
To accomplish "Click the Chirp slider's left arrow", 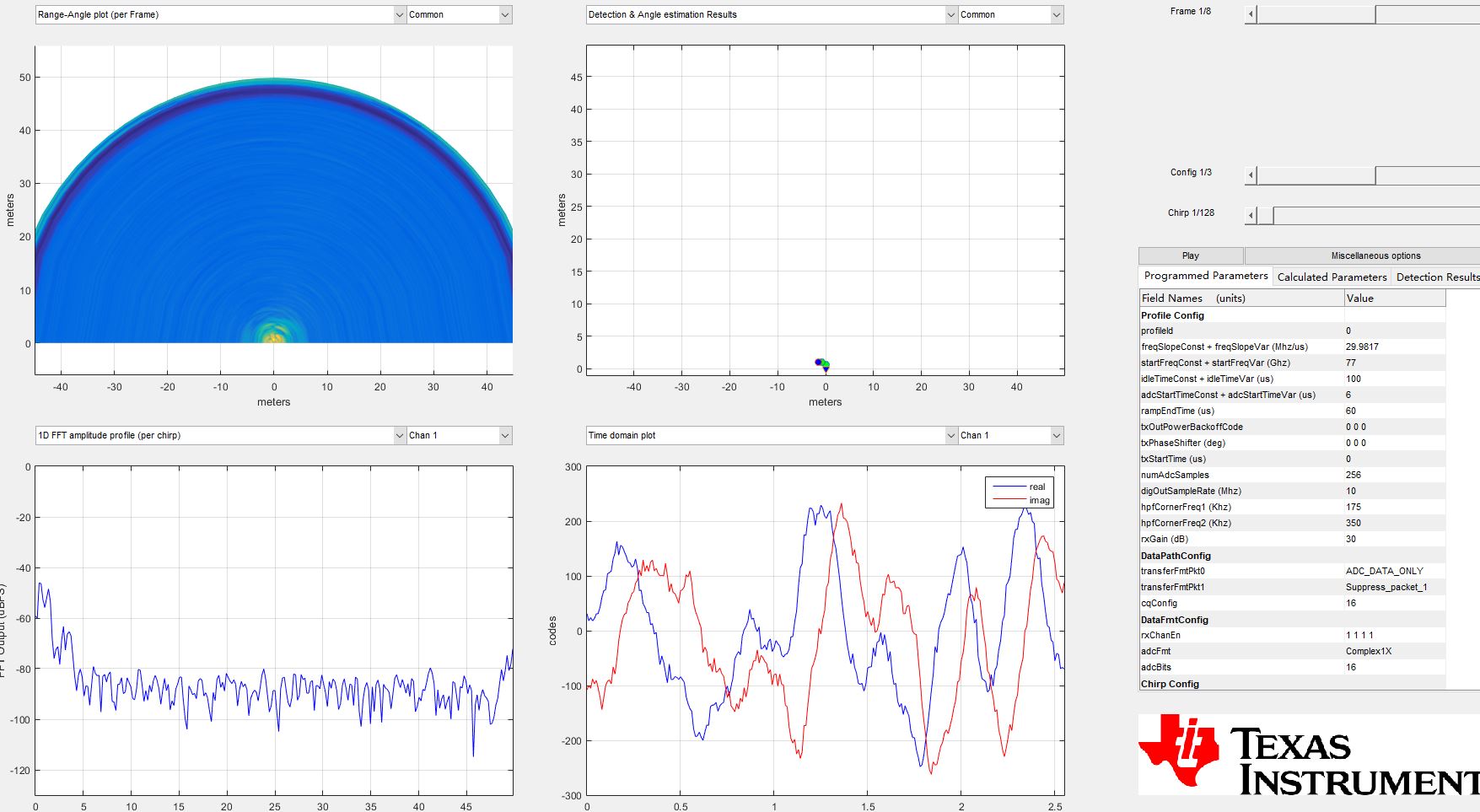I will pyautogui.click(x=1251, y=216).
